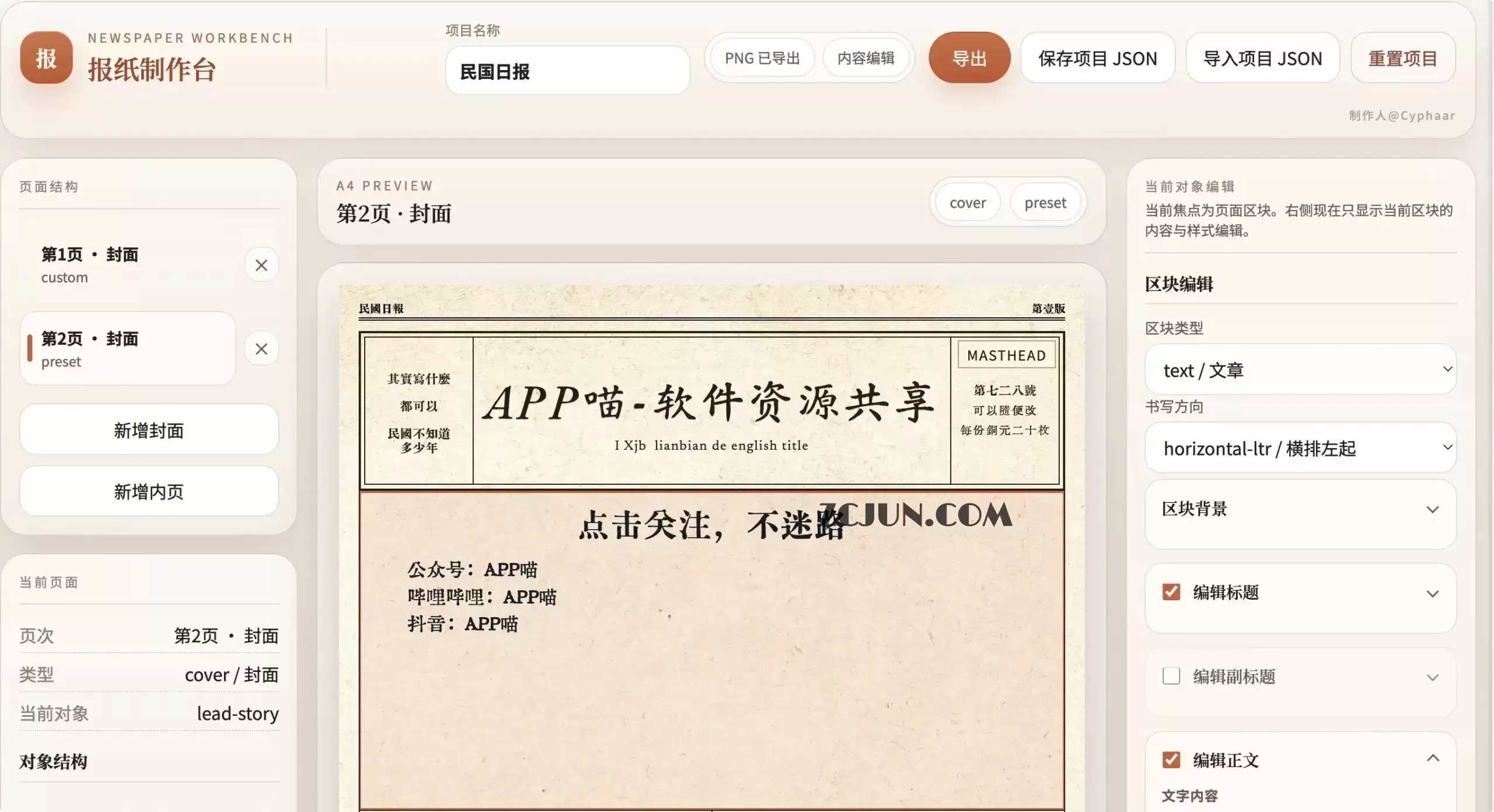Click the cover / 封面 type value
The image size is (1494, 812).
point(231,674)
